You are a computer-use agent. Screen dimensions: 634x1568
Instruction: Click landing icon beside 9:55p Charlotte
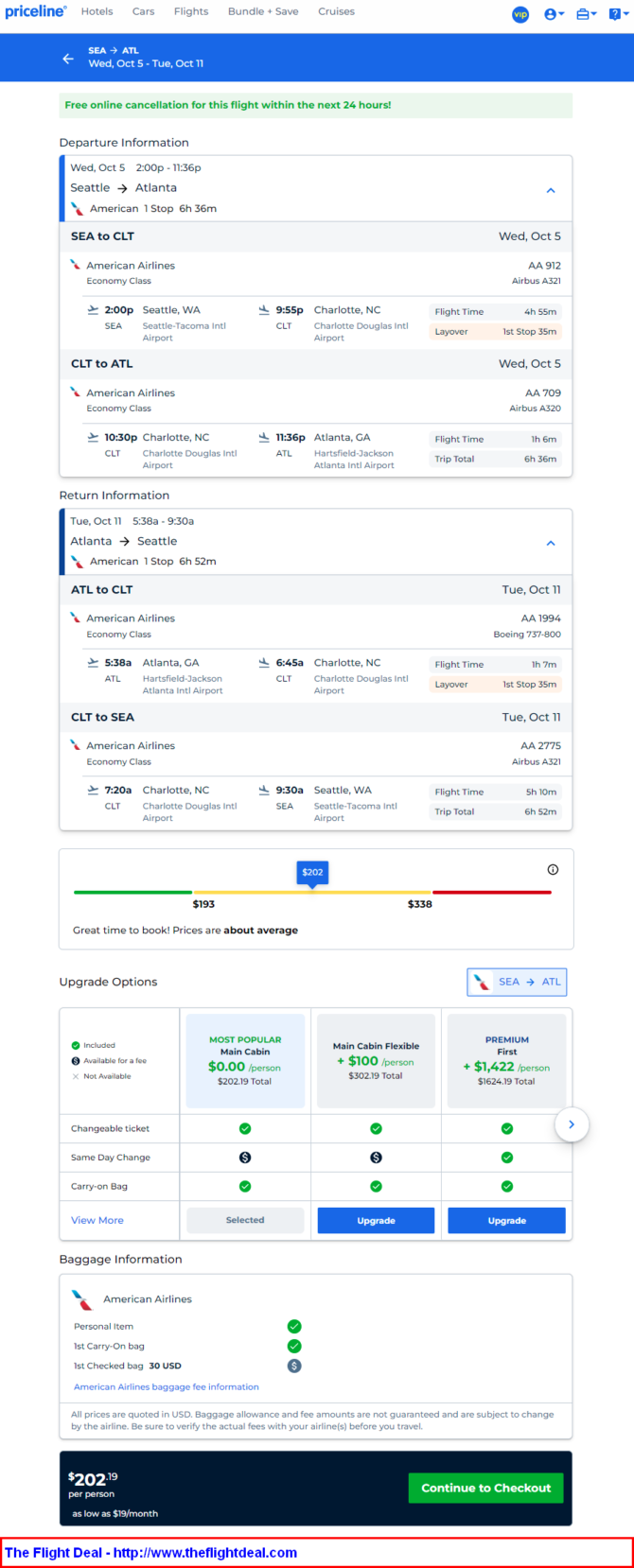click(x=264, y=309)
